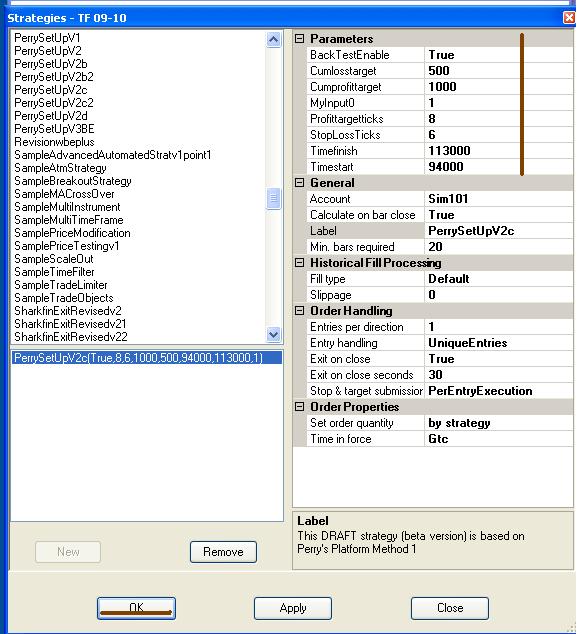The width and height of the screenshot is (580, 634).
Task: Collapse the Historical Fill Processing section
Action: coord(299,263)
